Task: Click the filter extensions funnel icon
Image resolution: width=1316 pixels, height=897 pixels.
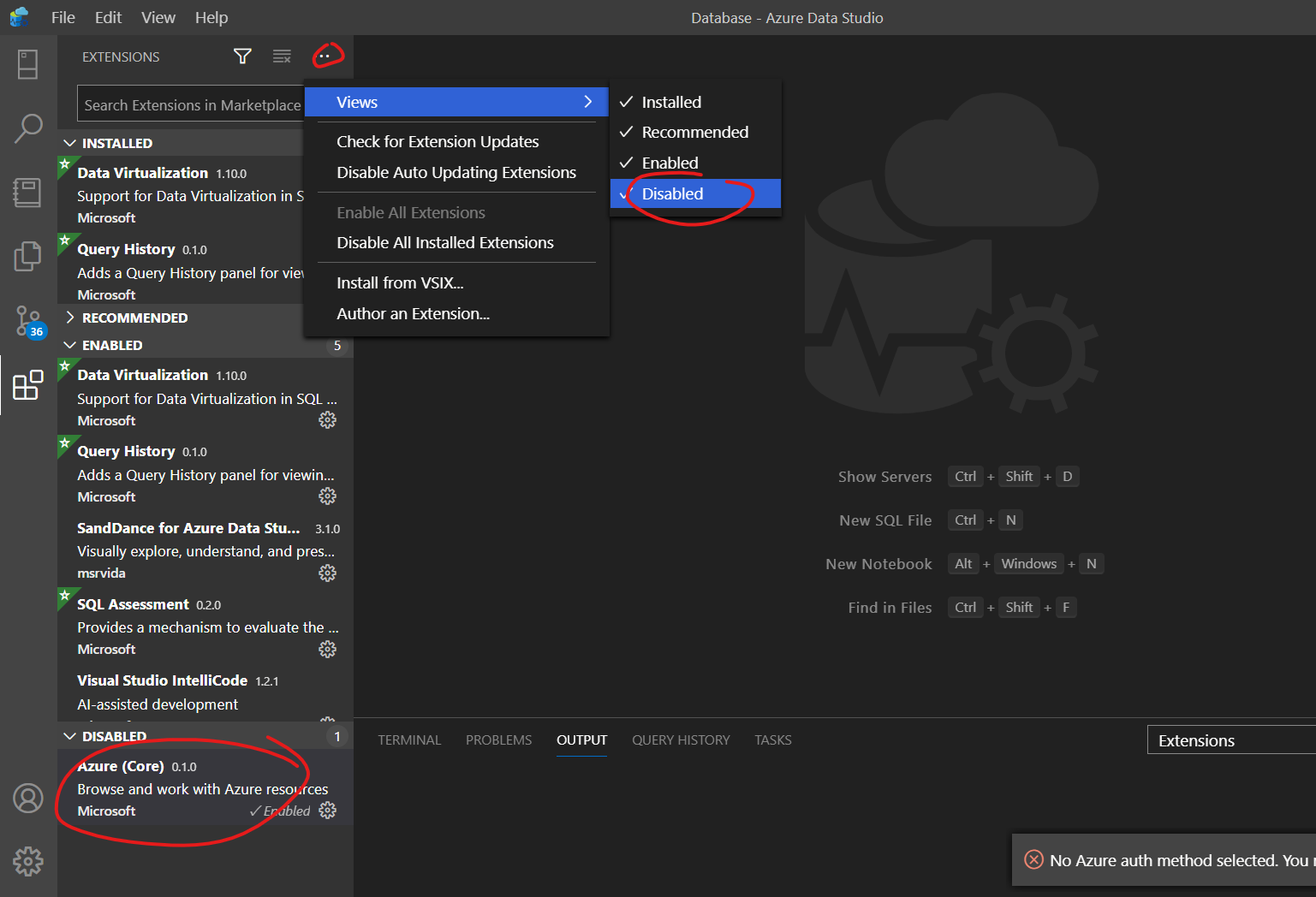Action: (x=242, y=56)
